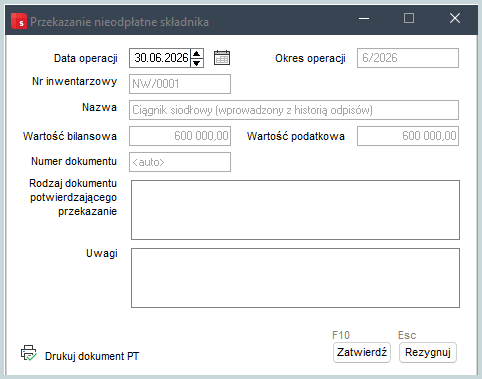The width and height of the screenshot is (482, 379).
Task: Click the red app icon in title bar
Action: coord(19,21)
